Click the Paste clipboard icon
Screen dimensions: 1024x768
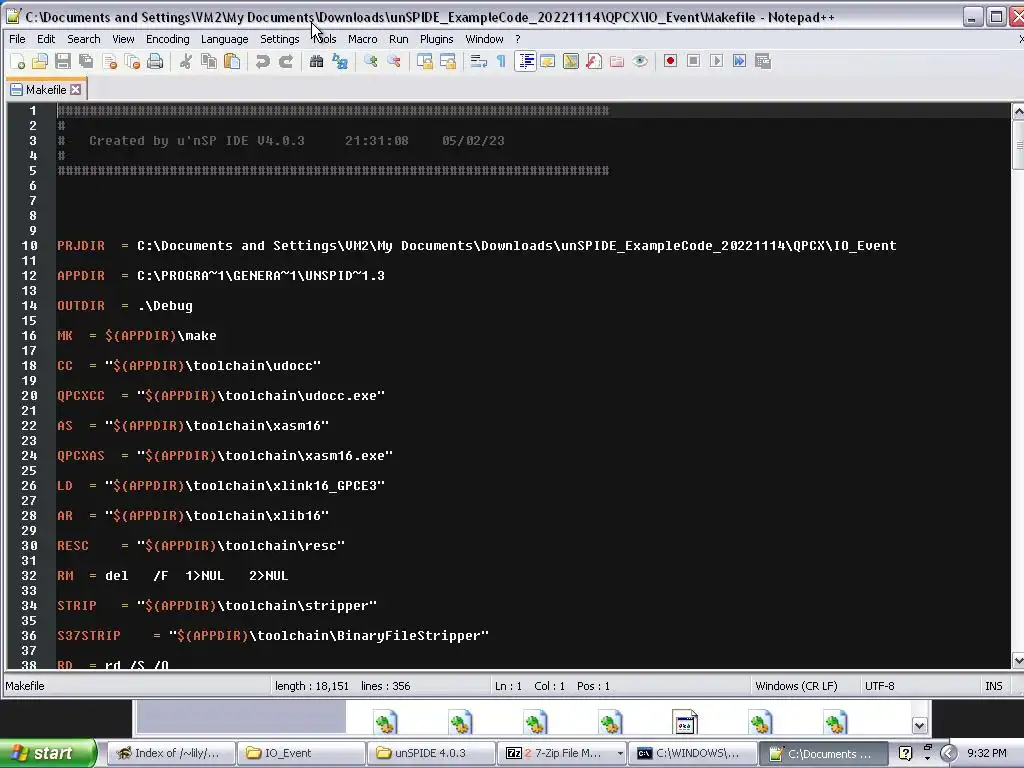[232, 61]
